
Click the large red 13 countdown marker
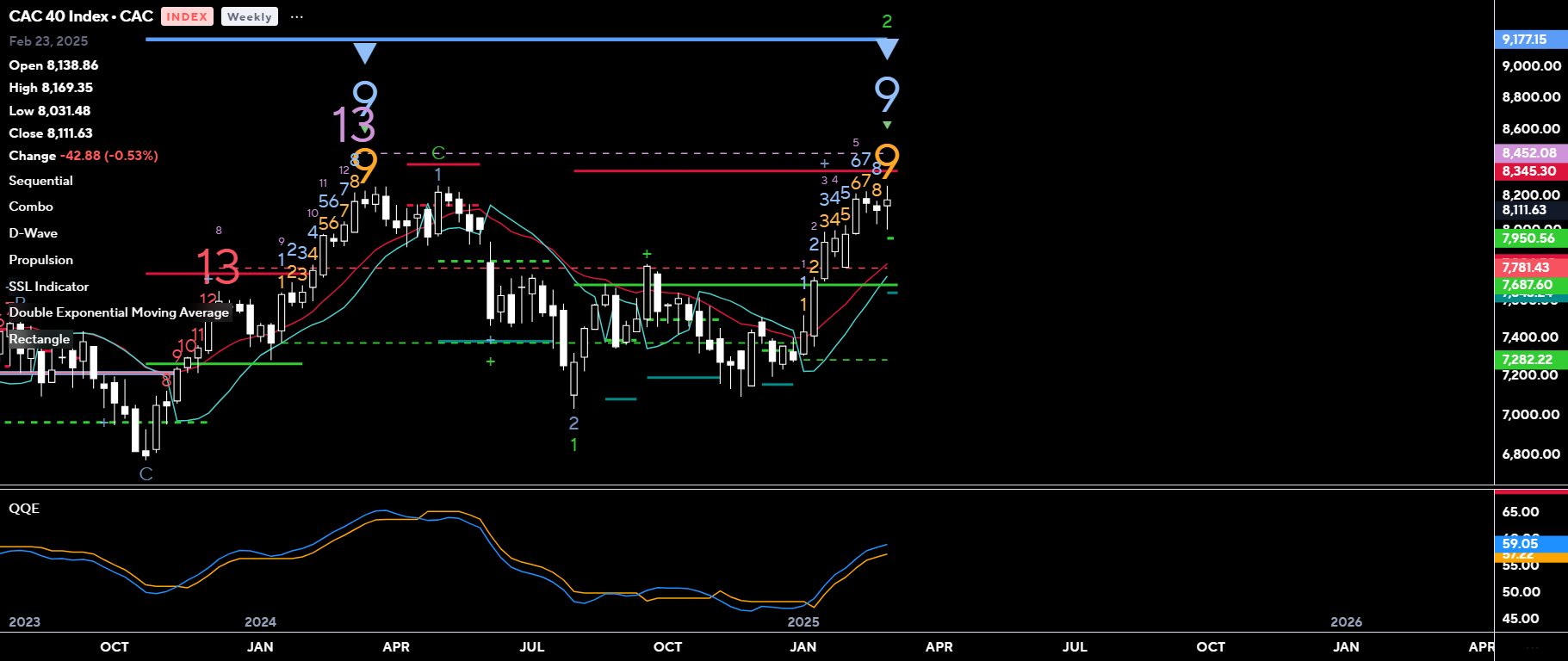[217, 267]
